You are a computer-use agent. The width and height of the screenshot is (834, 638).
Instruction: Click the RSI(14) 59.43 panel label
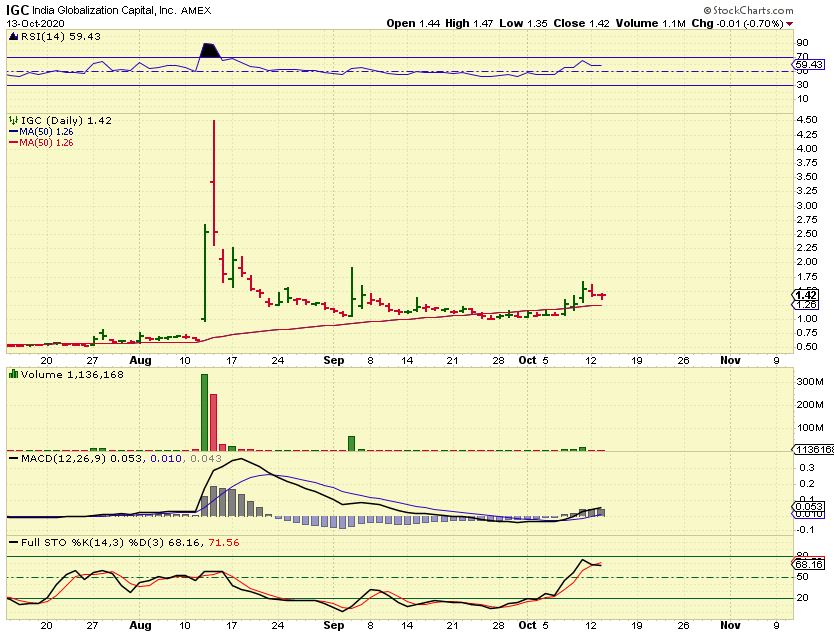[61, 36]
